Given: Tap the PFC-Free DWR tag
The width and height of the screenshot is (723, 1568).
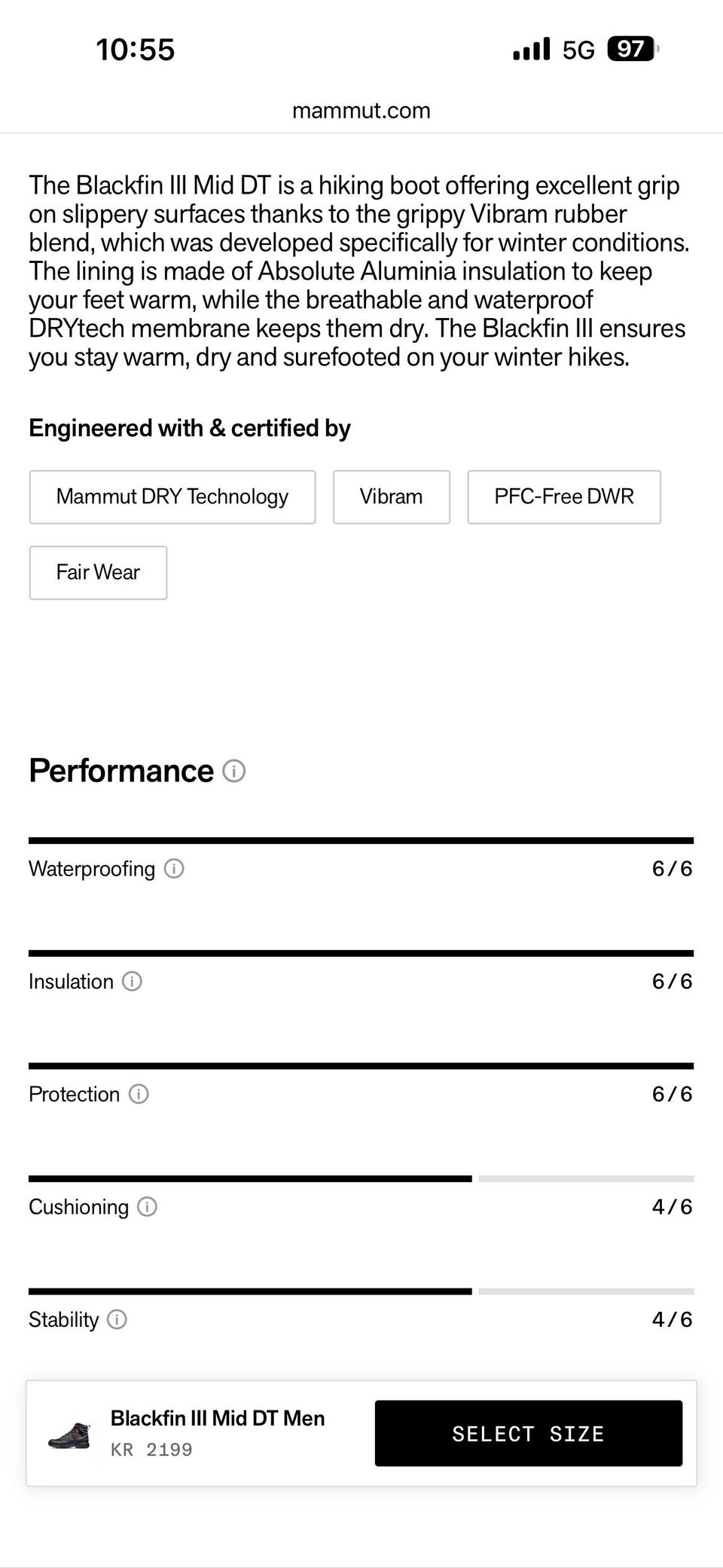Looking at the screenshot, I should click(564, 497).
